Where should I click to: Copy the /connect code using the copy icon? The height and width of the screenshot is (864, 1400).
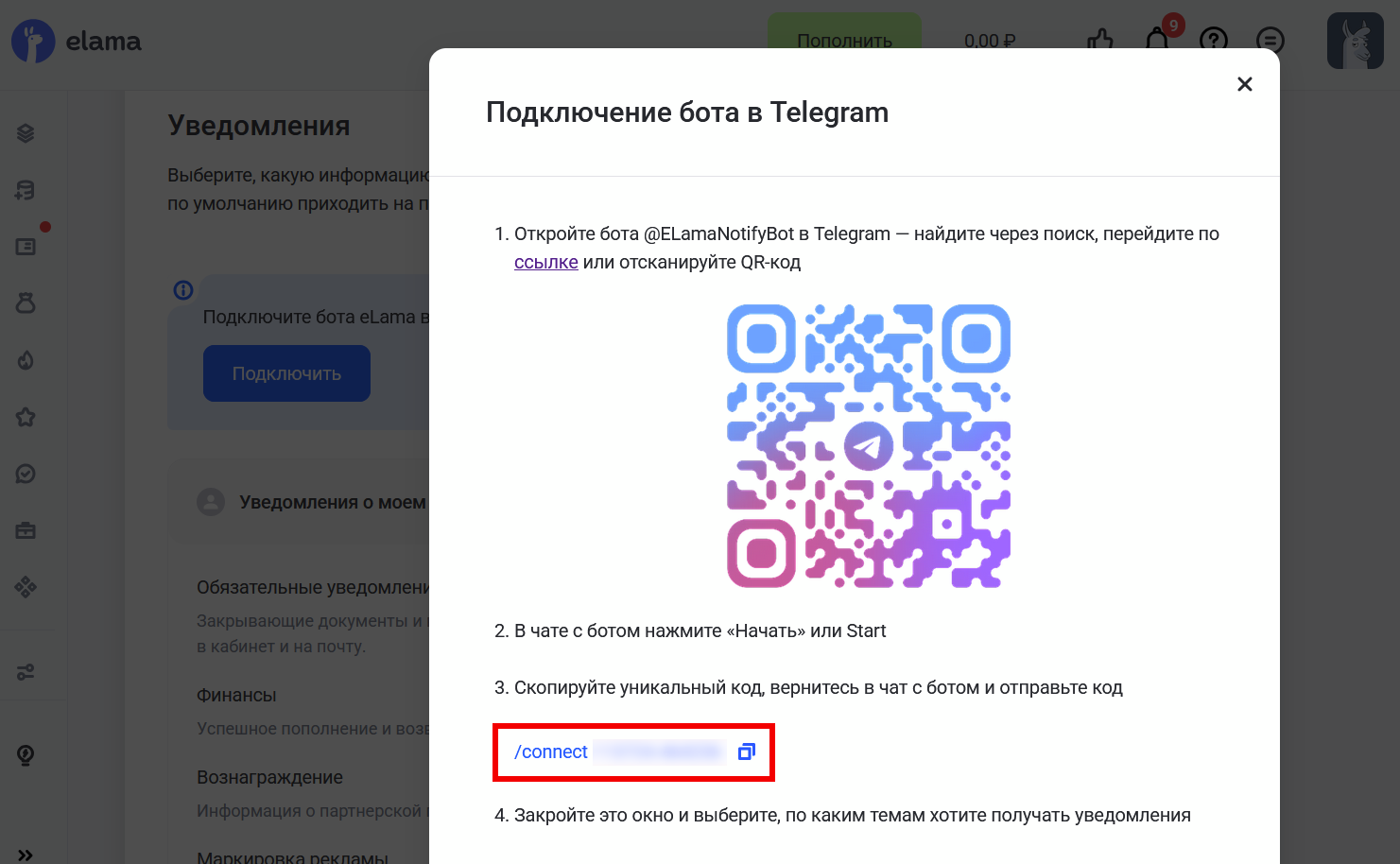746,751
